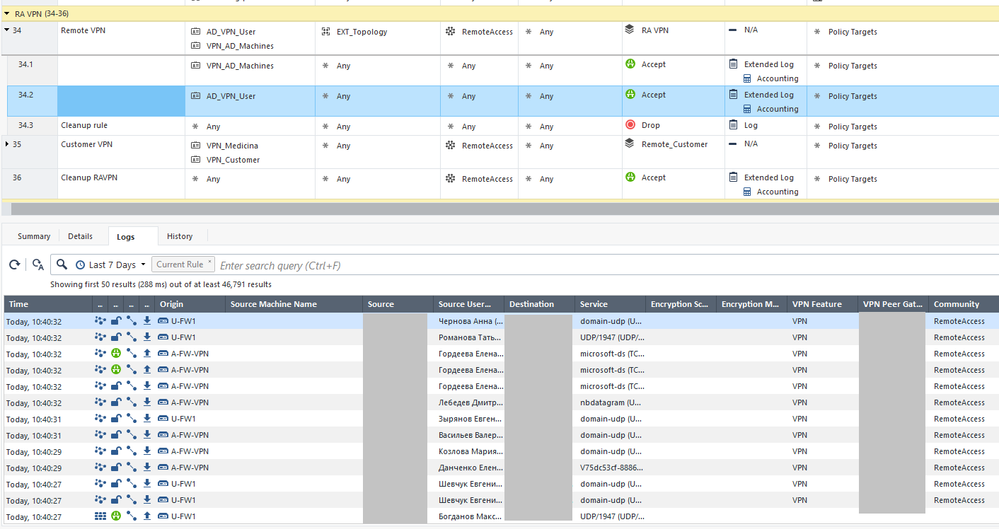999x529 pixels.
Task: Collapse rule 34 Remote VPN
Action: 8,31
